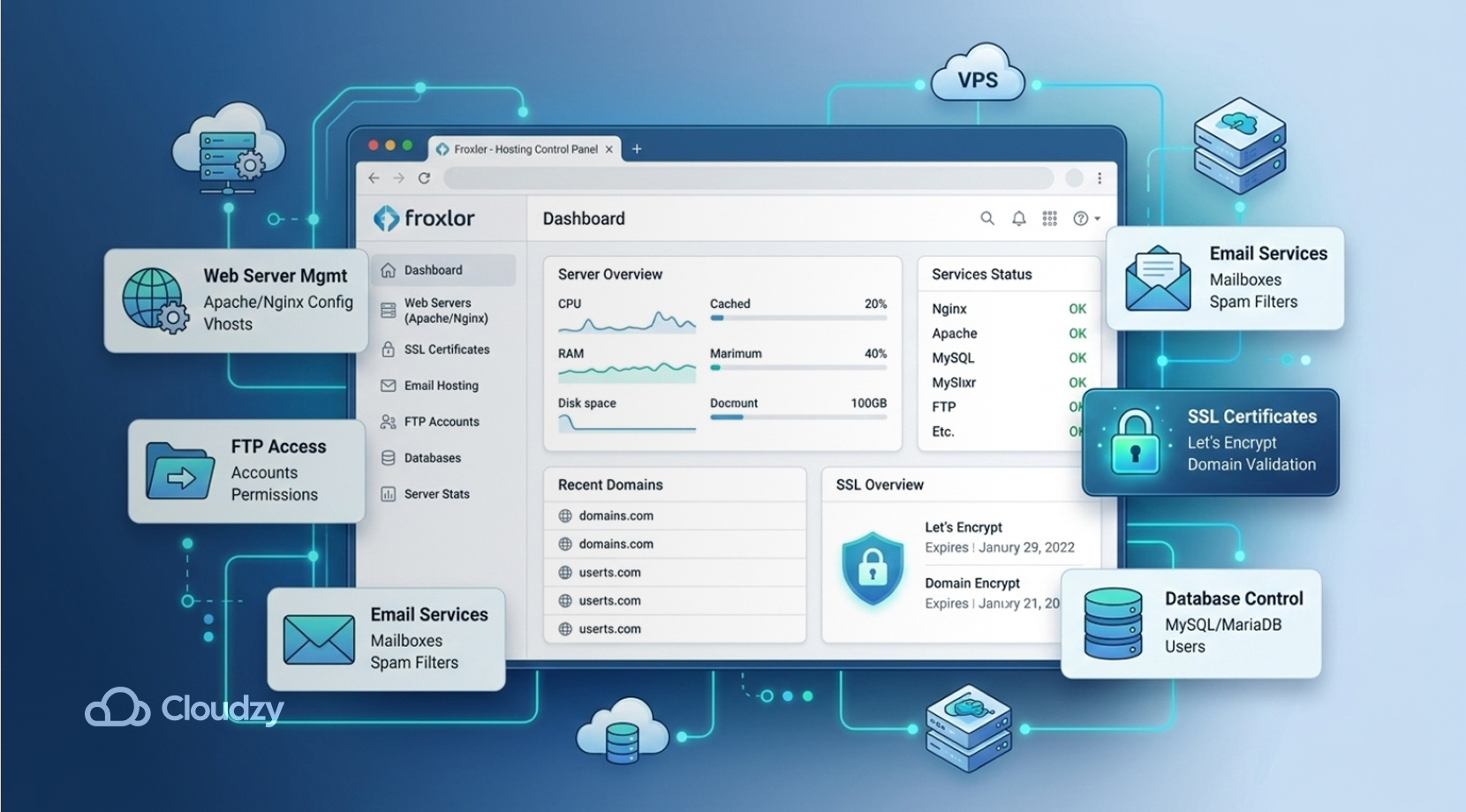Open Server Stats from the sidebar

pyautogui.click(x=389, y=493)
